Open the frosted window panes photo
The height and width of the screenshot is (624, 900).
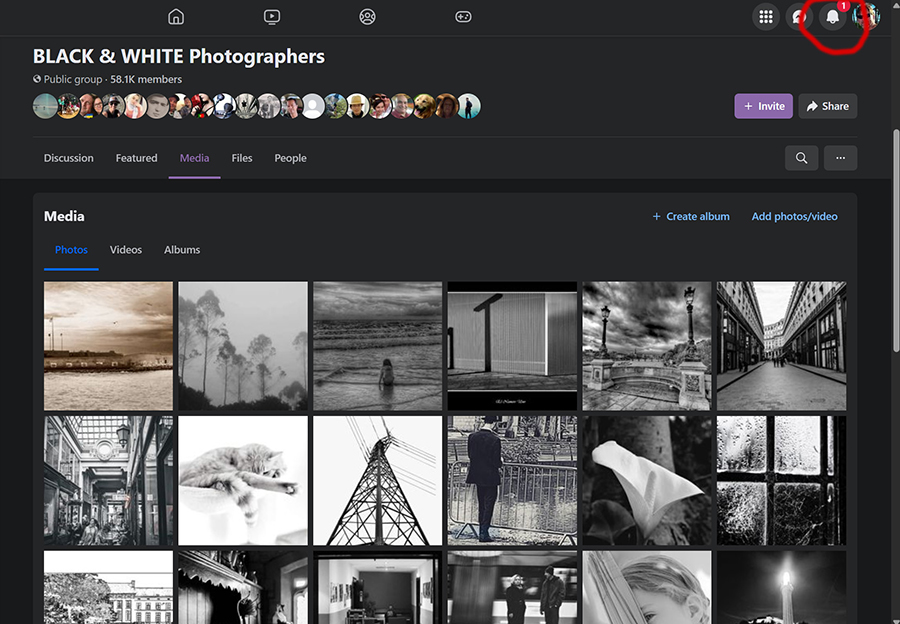781,480
